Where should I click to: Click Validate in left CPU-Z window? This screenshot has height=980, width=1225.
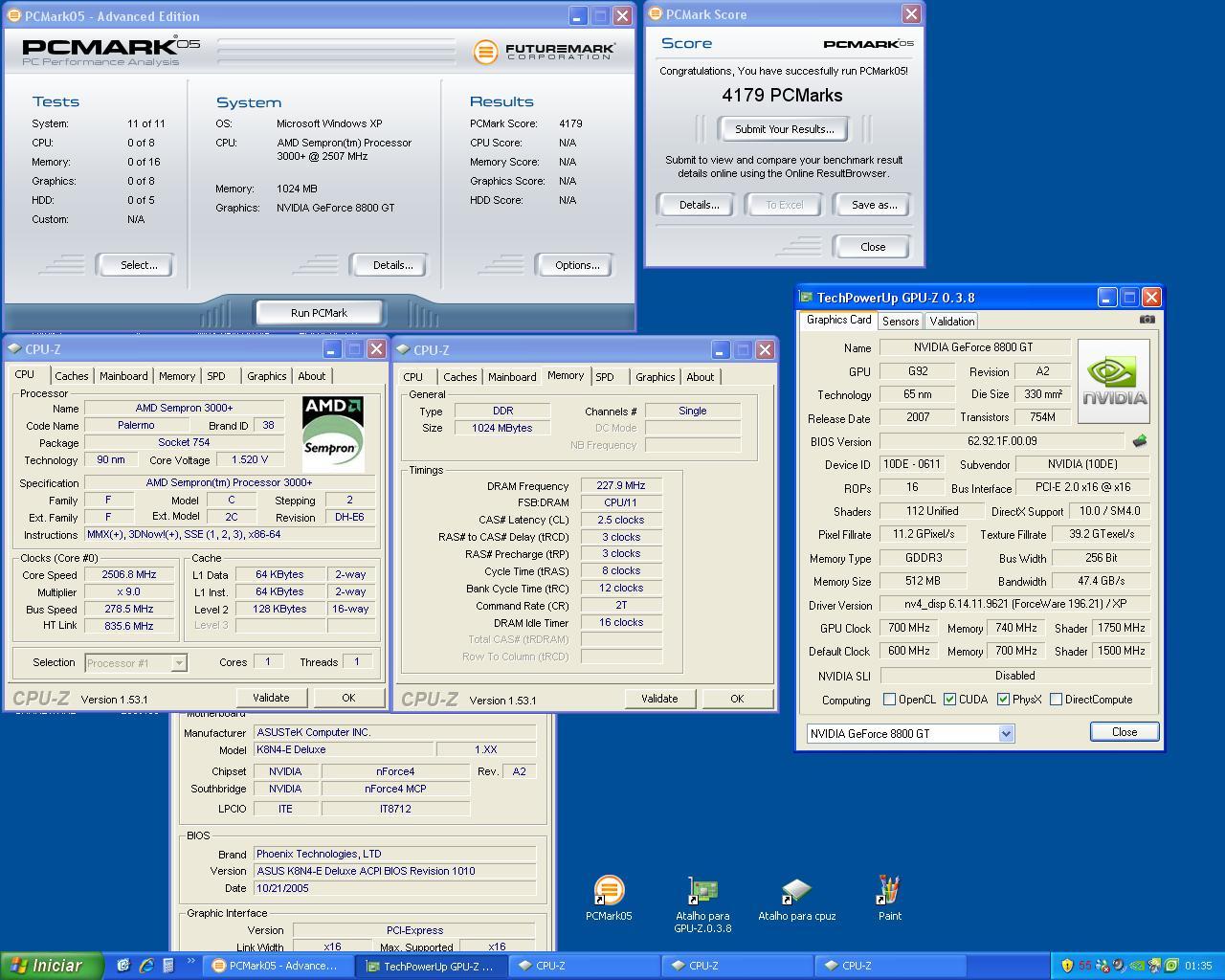[x=271, y=698]
